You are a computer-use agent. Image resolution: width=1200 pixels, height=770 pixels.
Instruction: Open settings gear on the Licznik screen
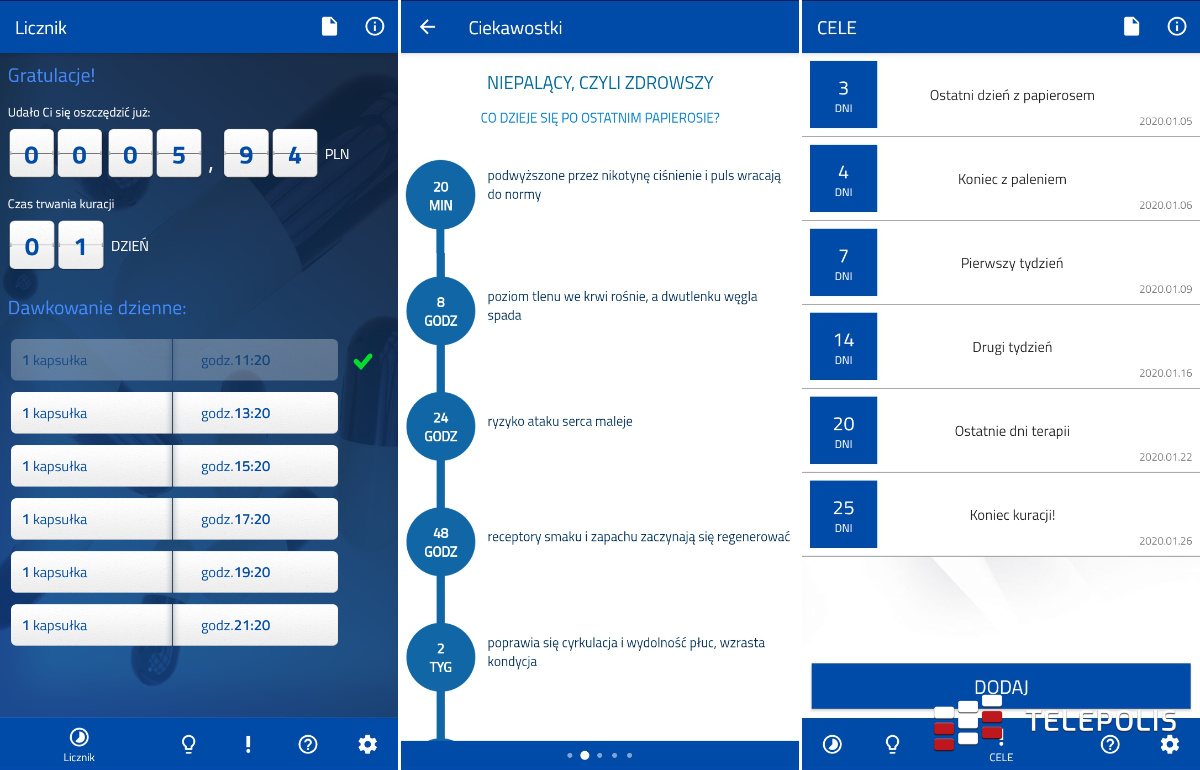(x=368, y=744)
